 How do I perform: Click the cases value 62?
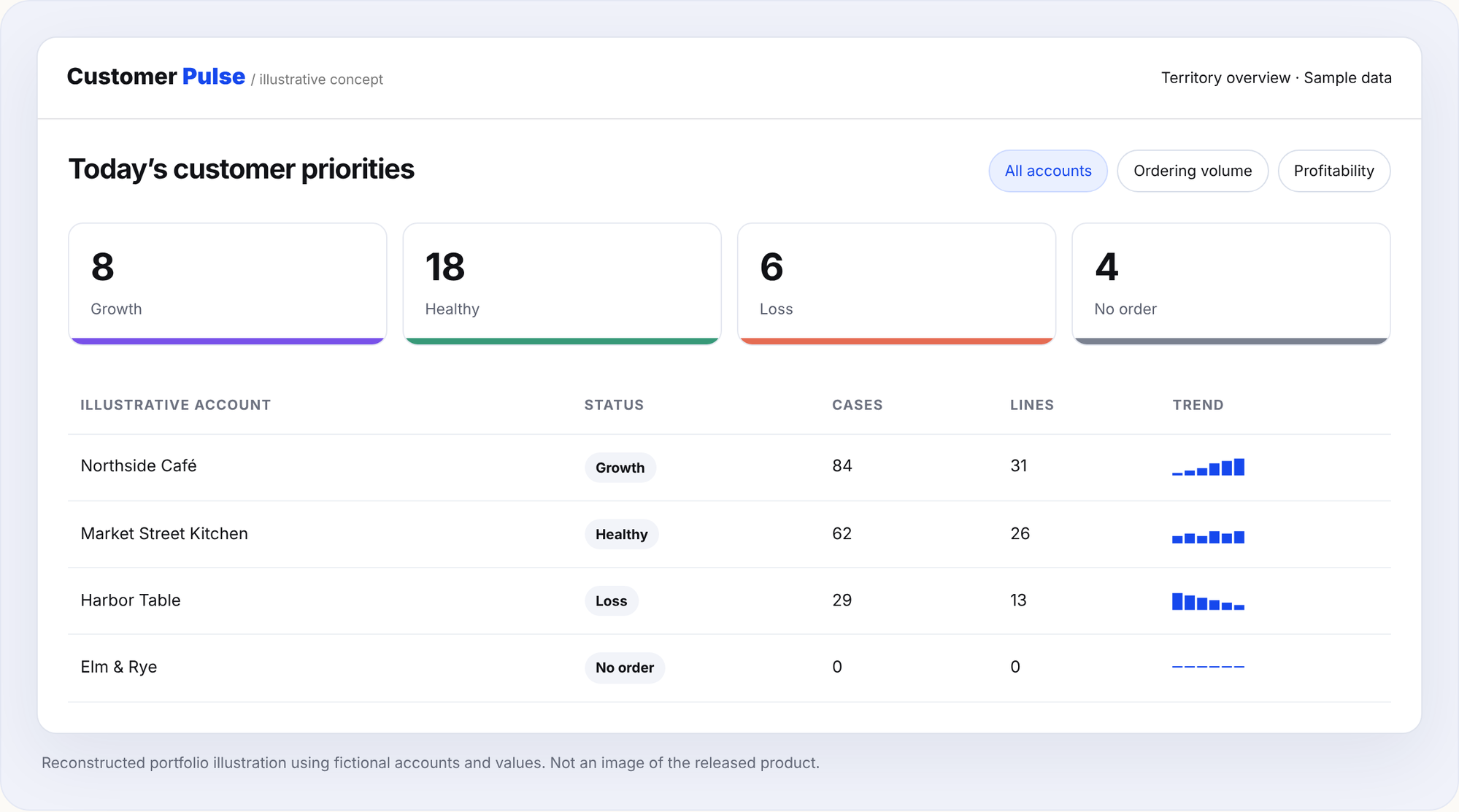point(842,533)
